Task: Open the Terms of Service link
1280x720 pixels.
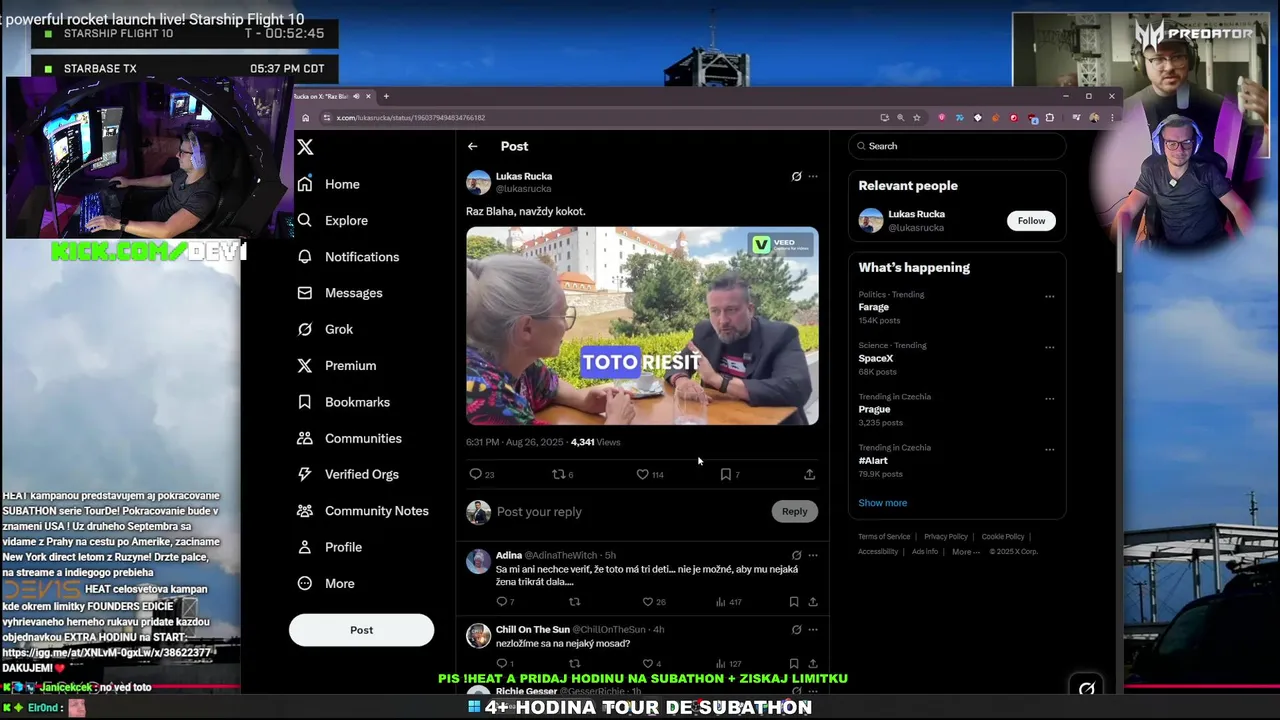Action: [x=884, y=537]
